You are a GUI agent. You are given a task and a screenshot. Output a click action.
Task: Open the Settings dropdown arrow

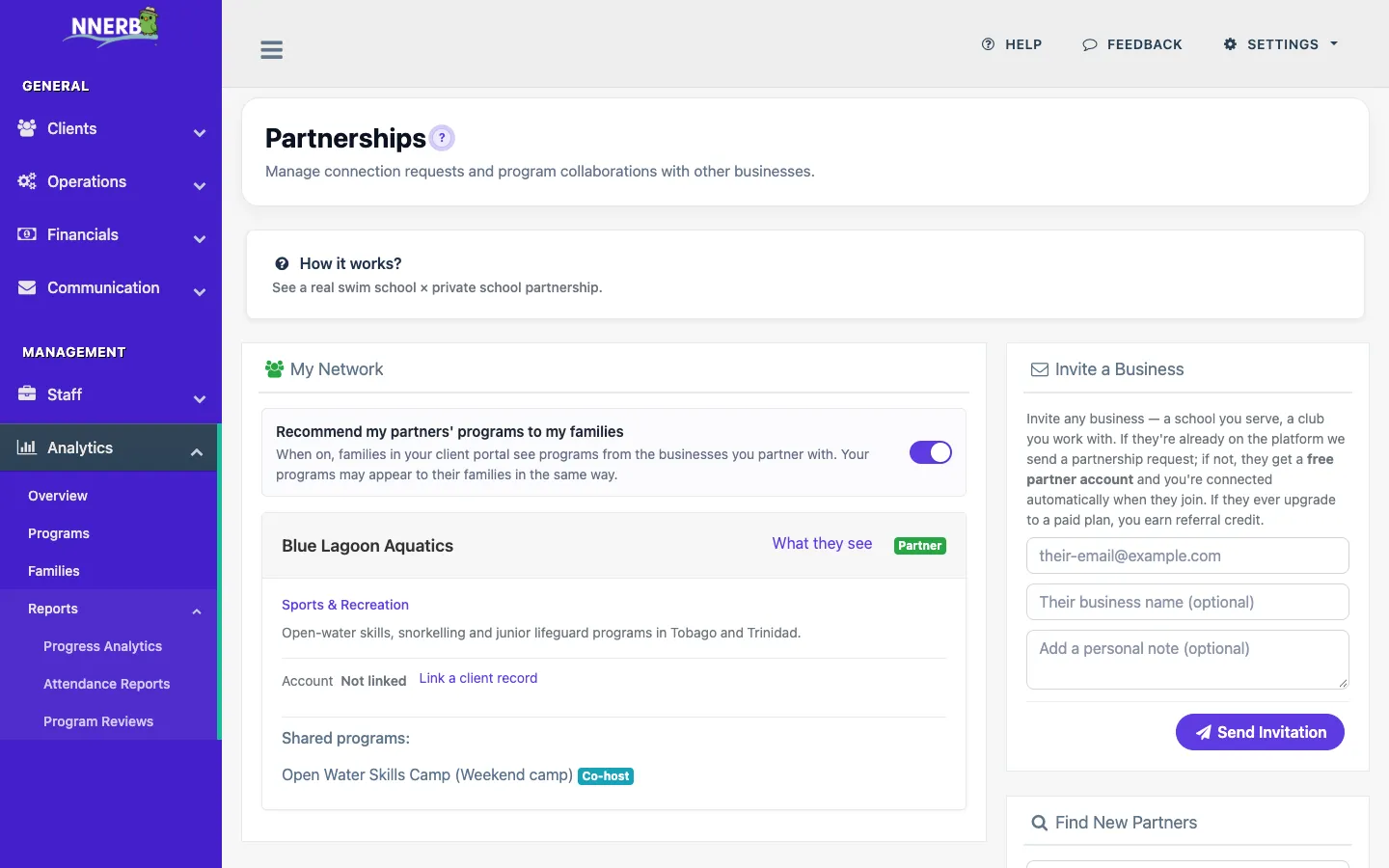1334,44
